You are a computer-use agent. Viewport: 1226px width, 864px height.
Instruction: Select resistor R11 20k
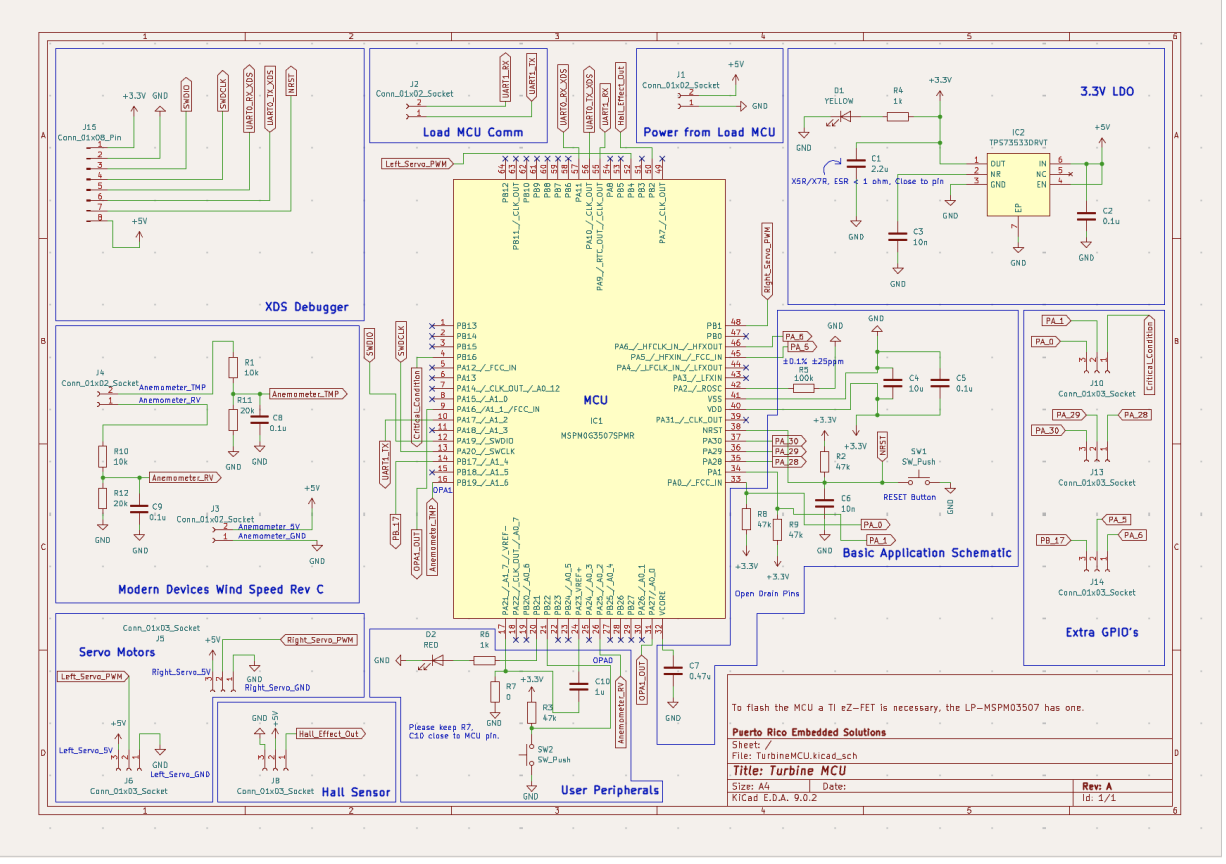coord(233,419)
